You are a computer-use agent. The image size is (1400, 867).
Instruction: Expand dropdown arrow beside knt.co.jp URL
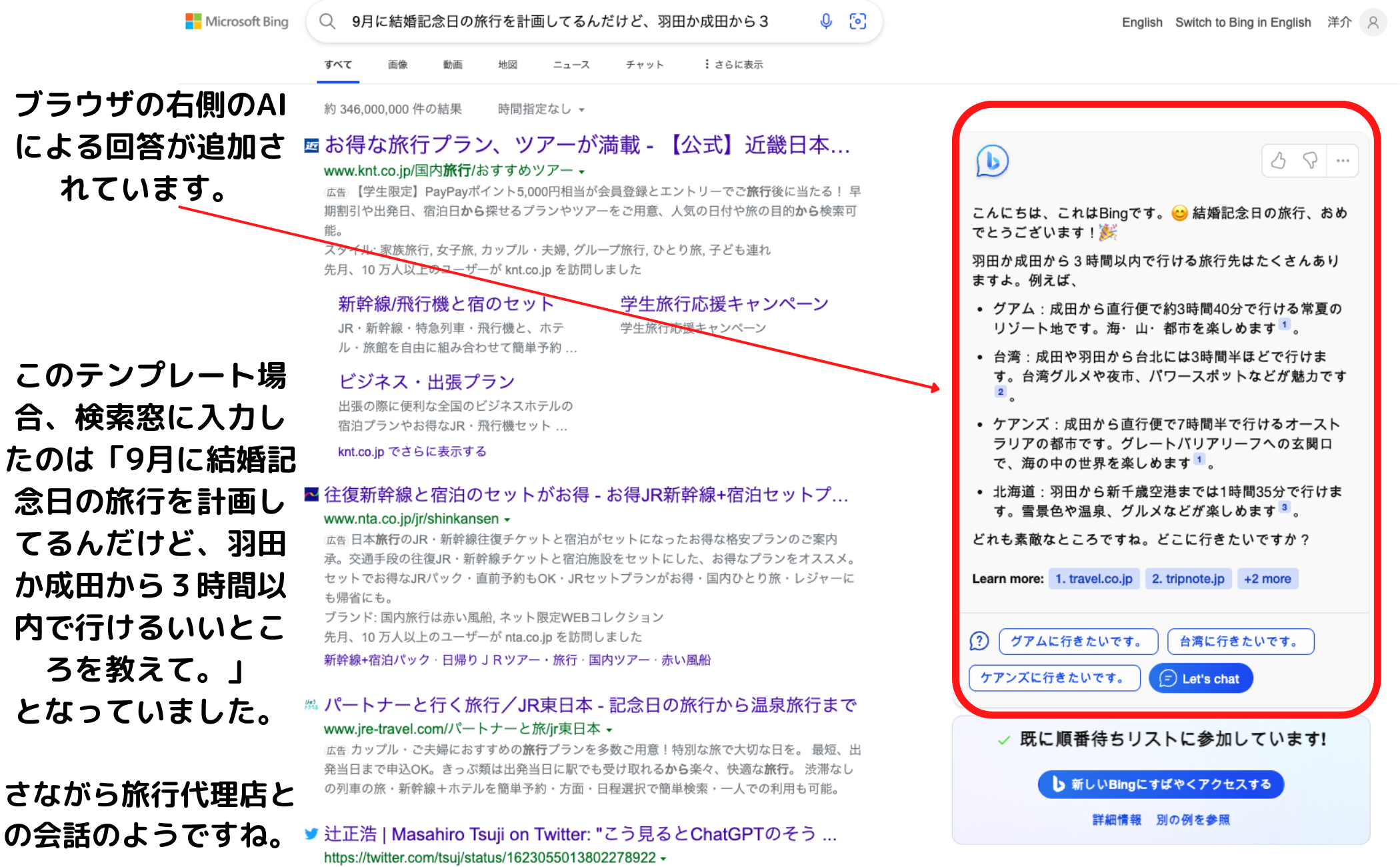tap(581, 171)
